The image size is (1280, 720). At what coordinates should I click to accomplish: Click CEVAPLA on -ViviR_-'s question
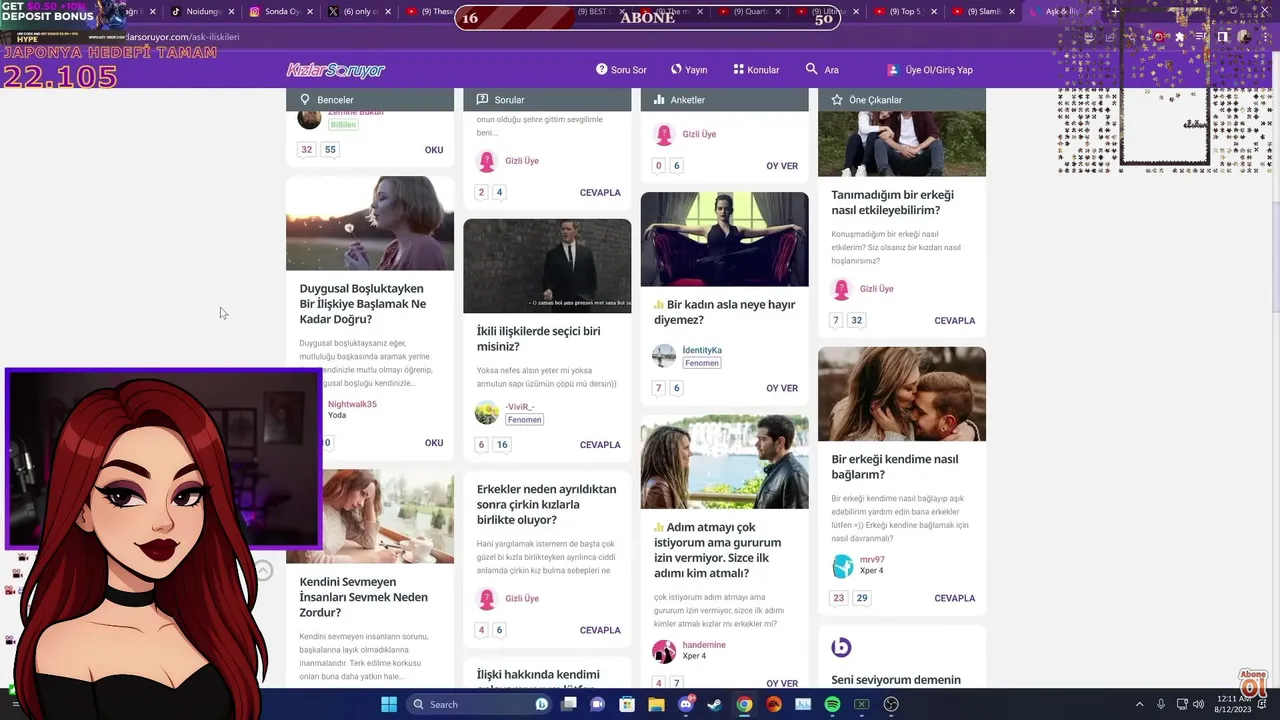(600, 445)
